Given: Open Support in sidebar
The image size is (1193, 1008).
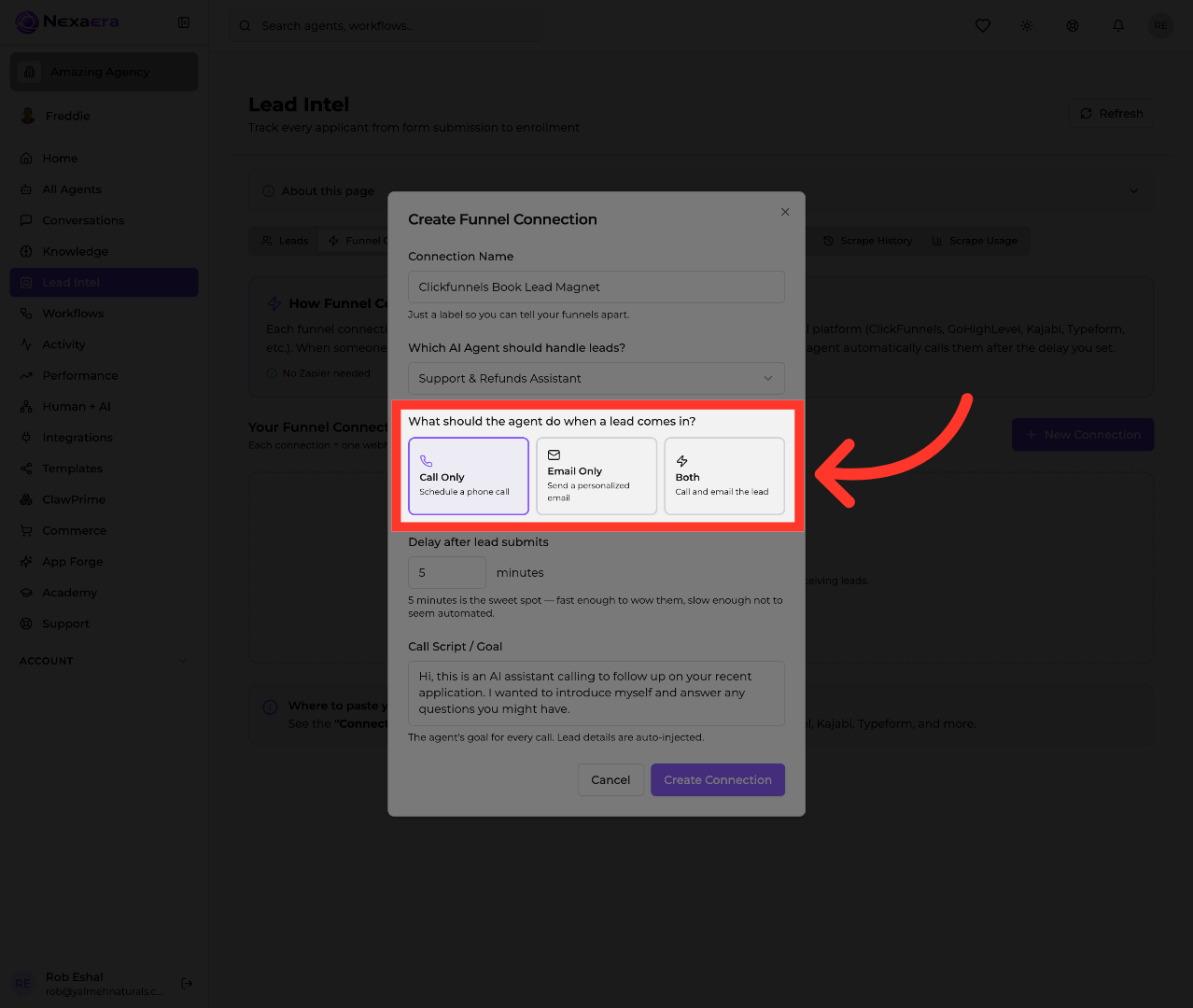Looking at the screenshot, I should click(x=104, y=623).
